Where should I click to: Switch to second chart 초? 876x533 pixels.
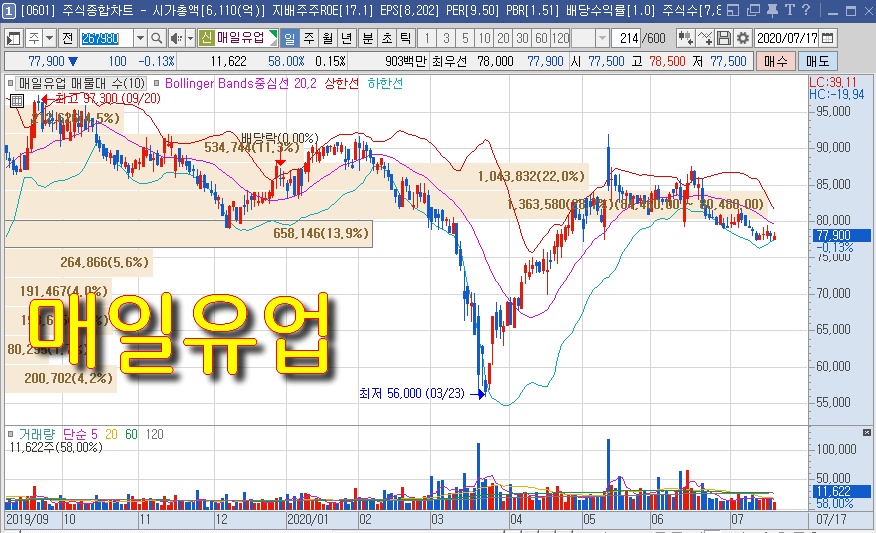387,39
